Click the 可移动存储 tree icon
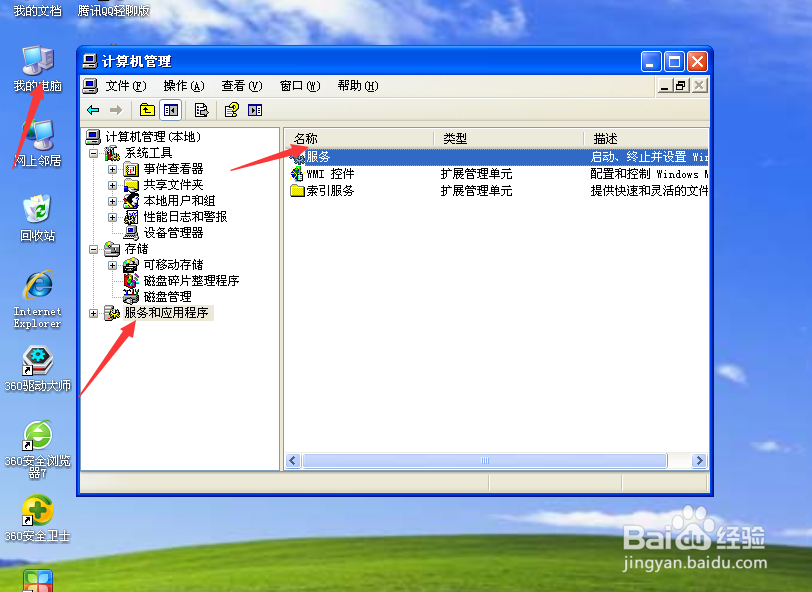Viewport: 812px width, 592px height. (131, 265)
